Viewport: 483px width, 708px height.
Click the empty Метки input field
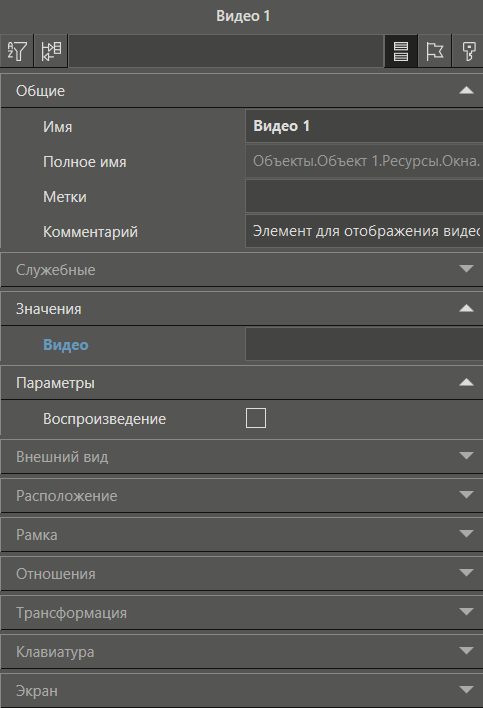click(x=364, y=196)
